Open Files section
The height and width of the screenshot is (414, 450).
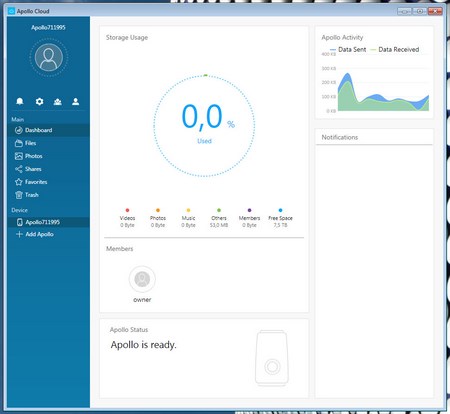pos(48,143)
